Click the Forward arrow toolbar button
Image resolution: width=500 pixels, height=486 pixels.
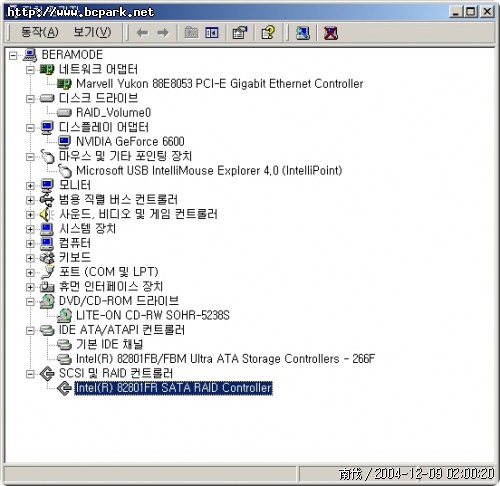pyautogui.click(x=163, y=33)
